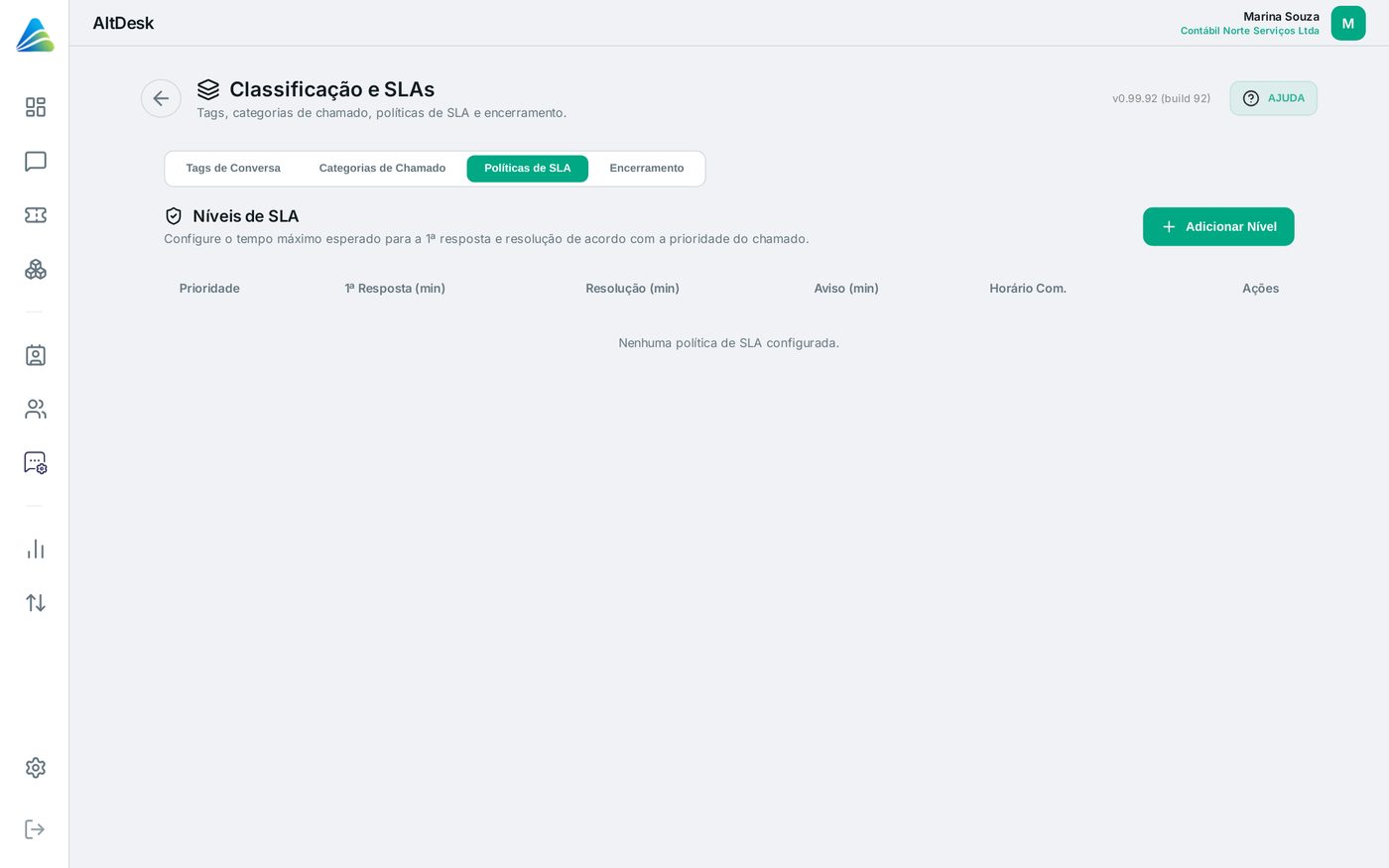The height and width of the screenshot is (868, 1389).
Task: Click the AltDesk title in header
Action: tap(123, 23)
